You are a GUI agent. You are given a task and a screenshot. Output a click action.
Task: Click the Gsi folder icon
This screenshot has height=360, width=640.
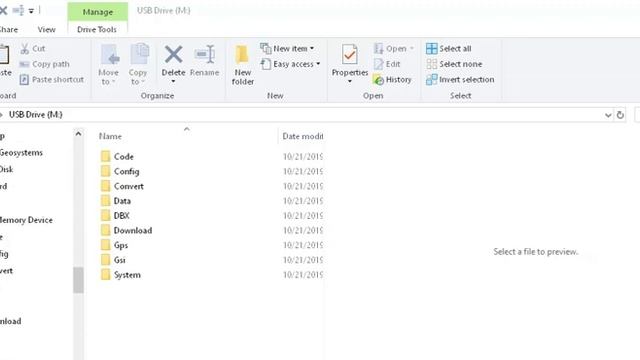(x=106, y=260)
